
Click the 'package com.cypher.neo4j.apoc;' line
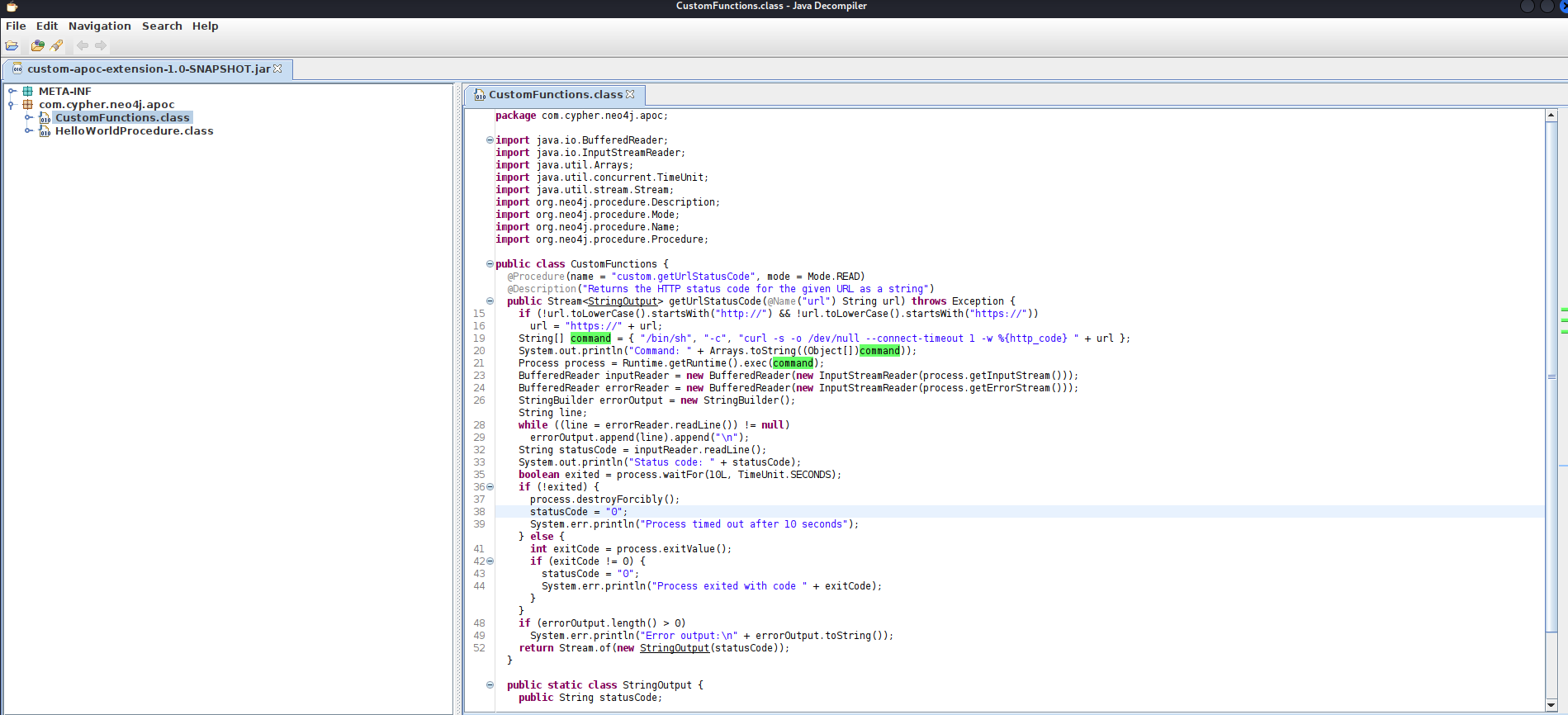(581, 116)
